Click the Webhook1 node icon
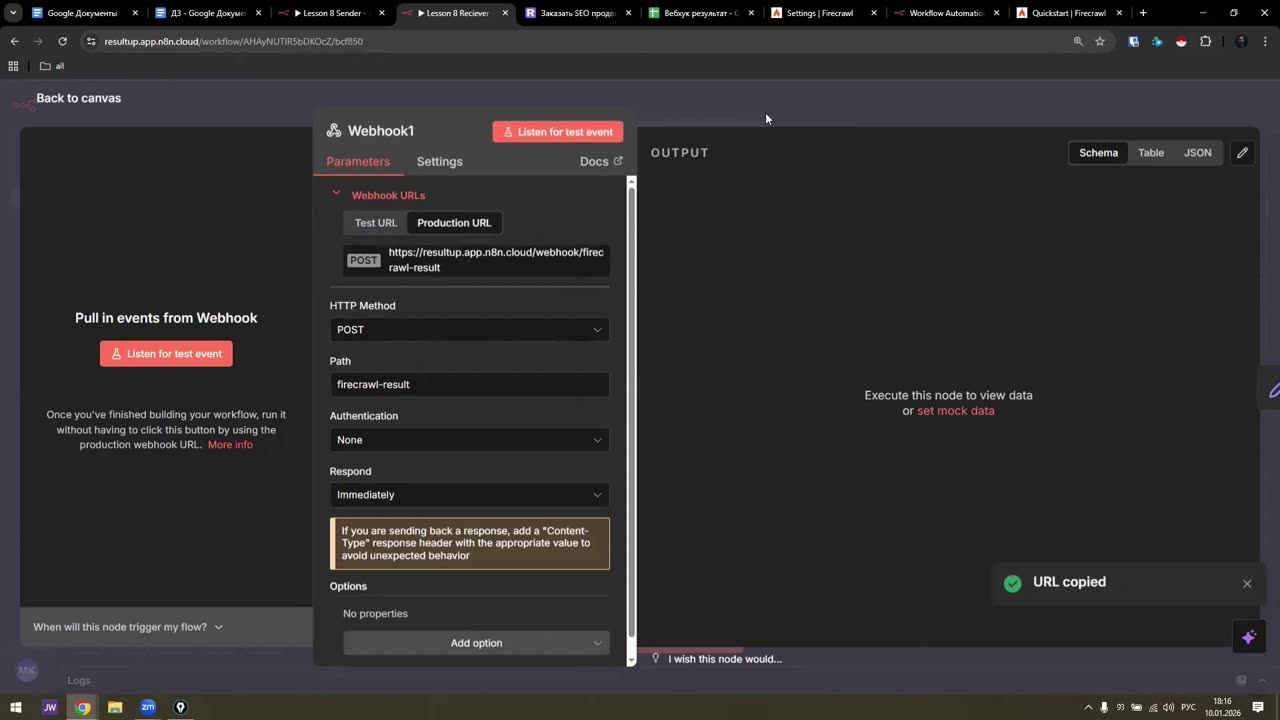 click(x=334, y=131)
